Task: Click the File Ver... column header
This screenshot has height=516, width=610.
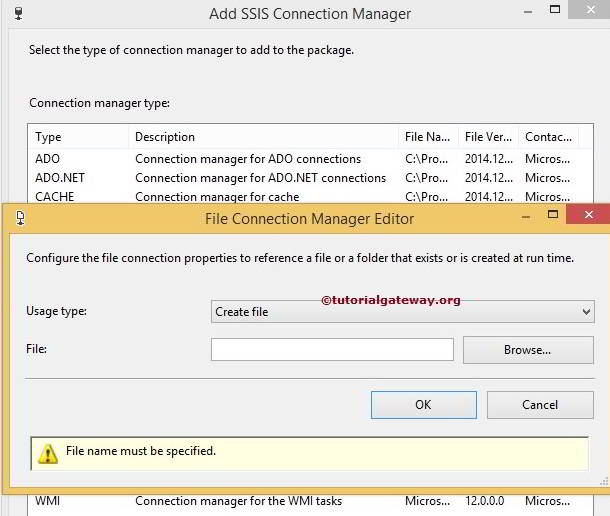Action: pos(489,137)
